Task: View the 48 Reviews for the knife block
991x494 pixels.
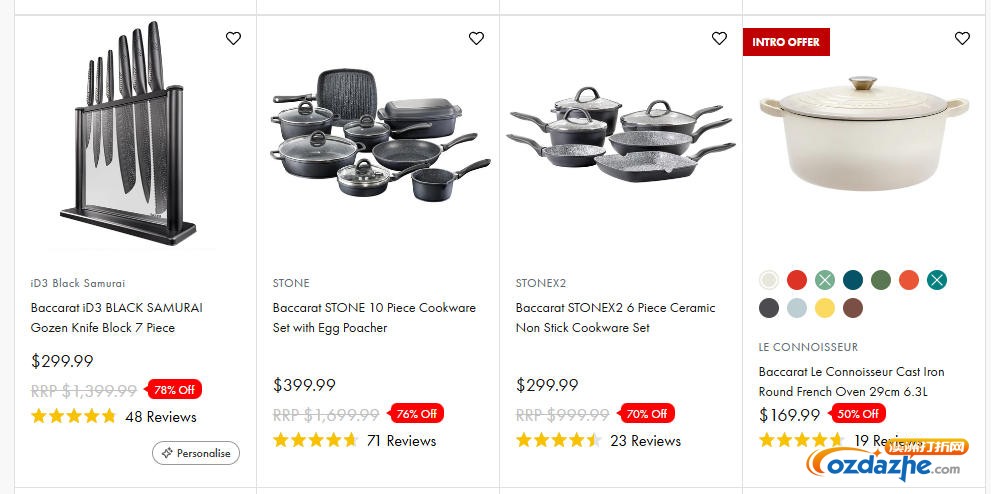Action: pos(160,417)
